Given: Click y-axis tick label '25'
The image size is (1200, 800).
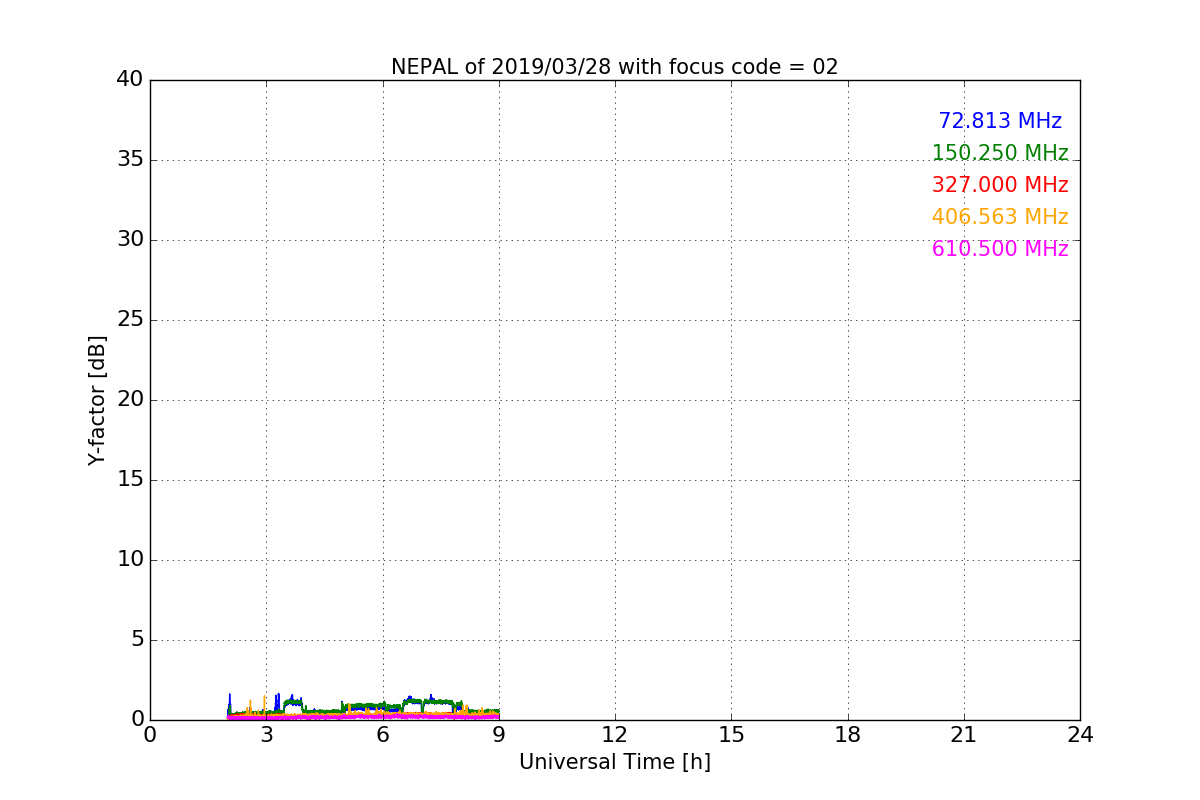Looking at the screenshot, I should pyautogui.click(x=130, y=320).
